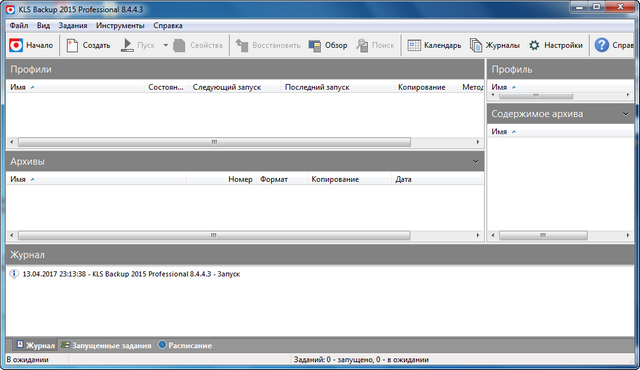Click Копирование column header in Профили
The width and height of the screenshot is (640, 370).
426,87
